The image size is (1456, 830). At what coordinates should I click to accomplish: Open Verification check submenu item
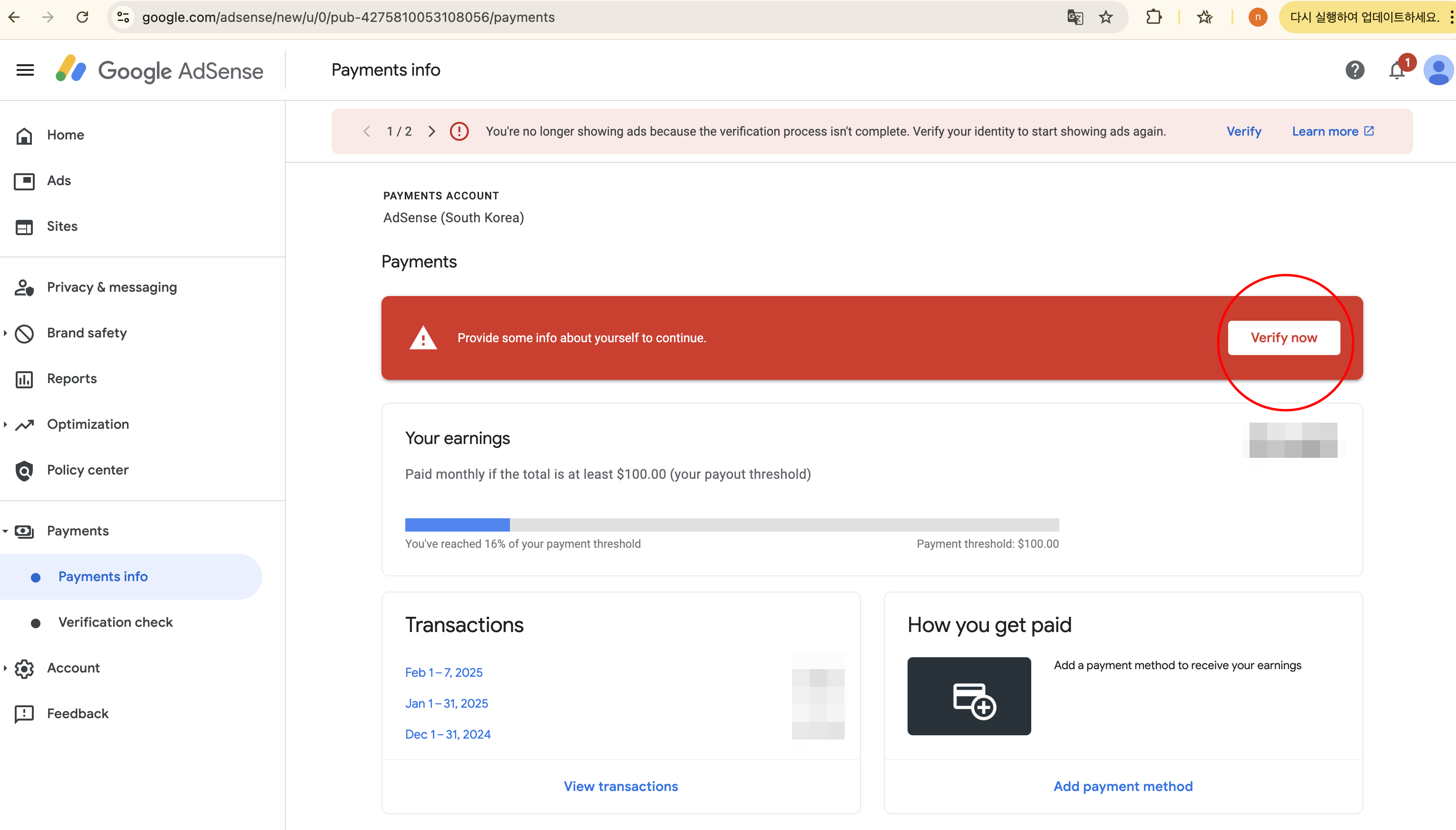(115, 622)
